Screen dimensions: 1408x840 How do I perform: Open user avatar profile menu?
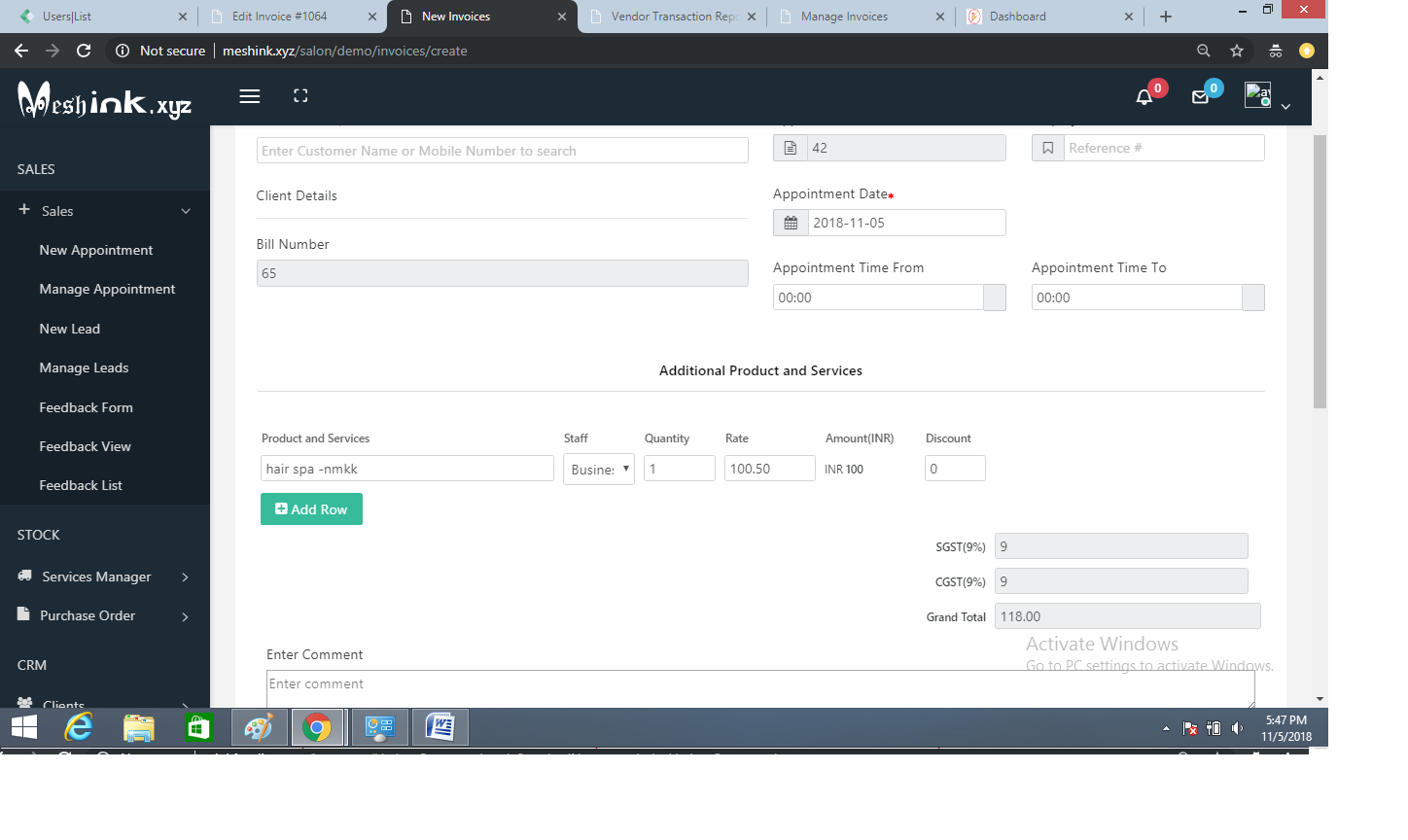point(1257,94)
